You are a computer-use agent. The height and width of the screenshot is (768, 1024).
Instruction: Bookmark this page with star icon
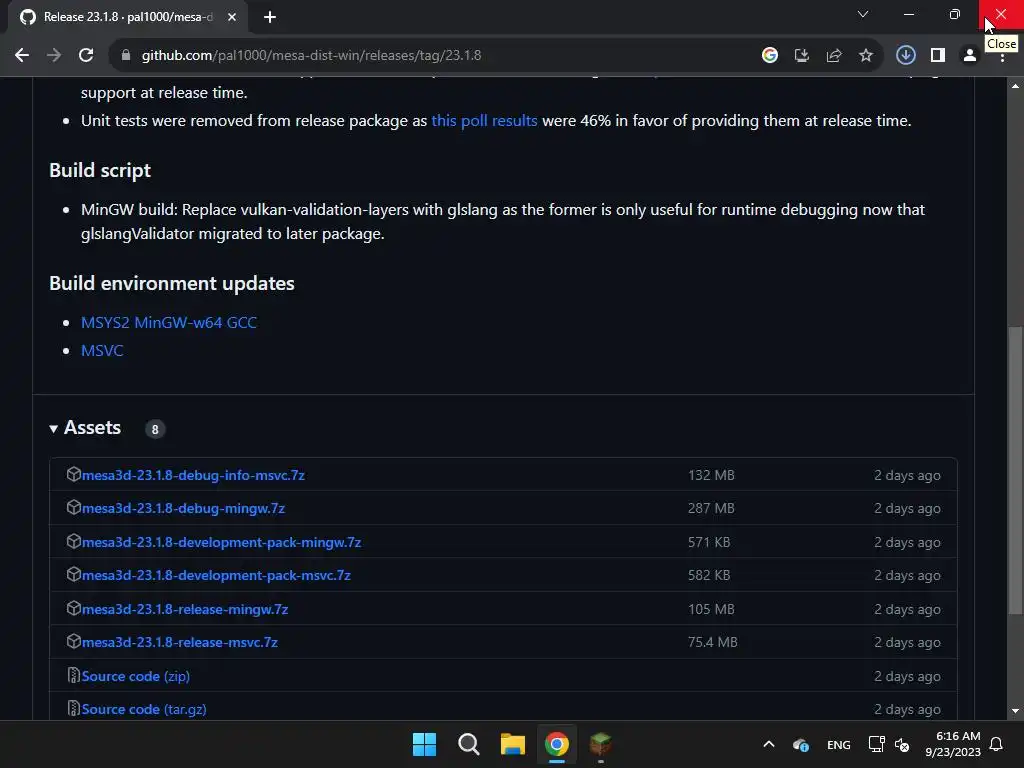[x=865, y=56]
